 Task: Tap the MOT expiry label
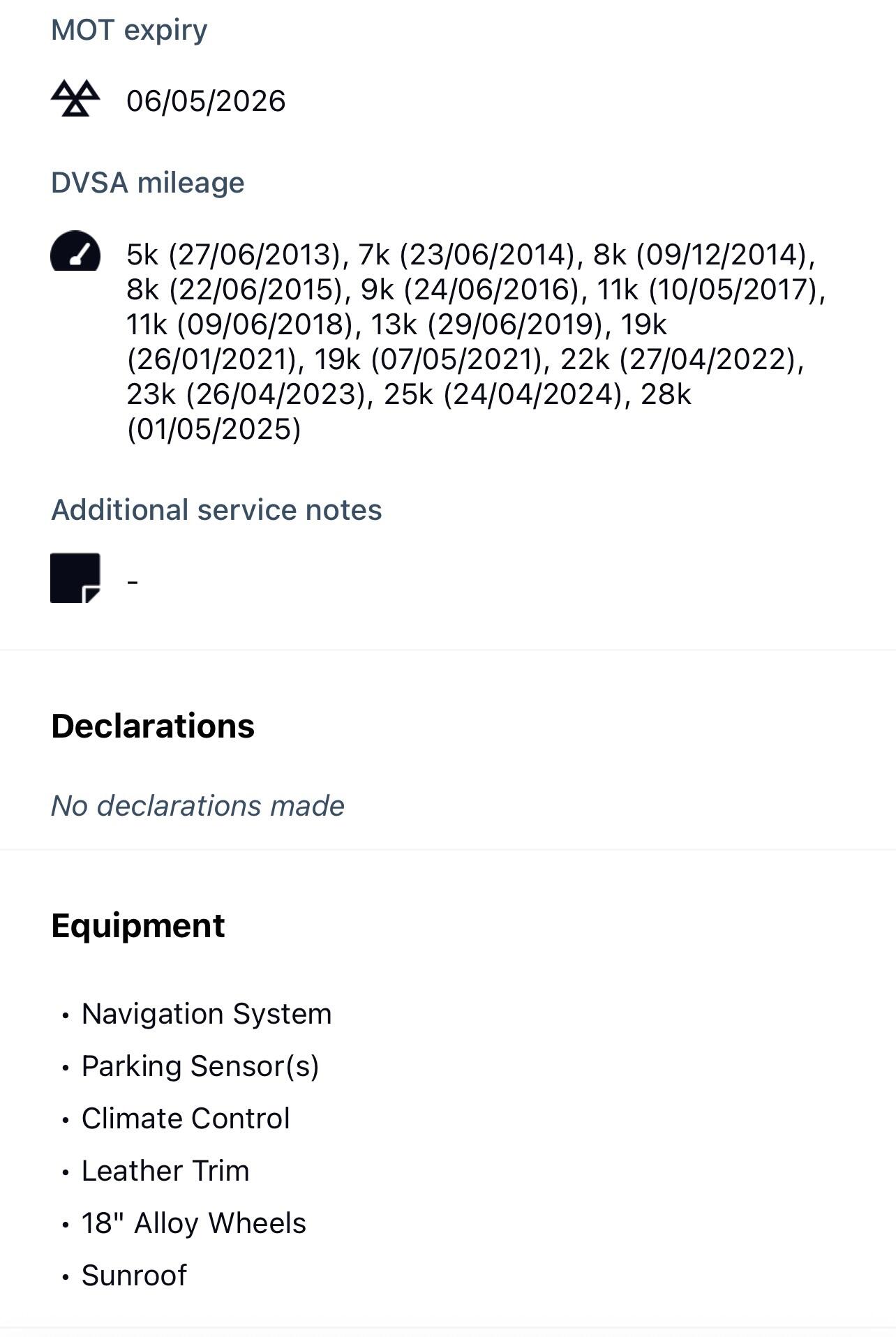point(129,30)
